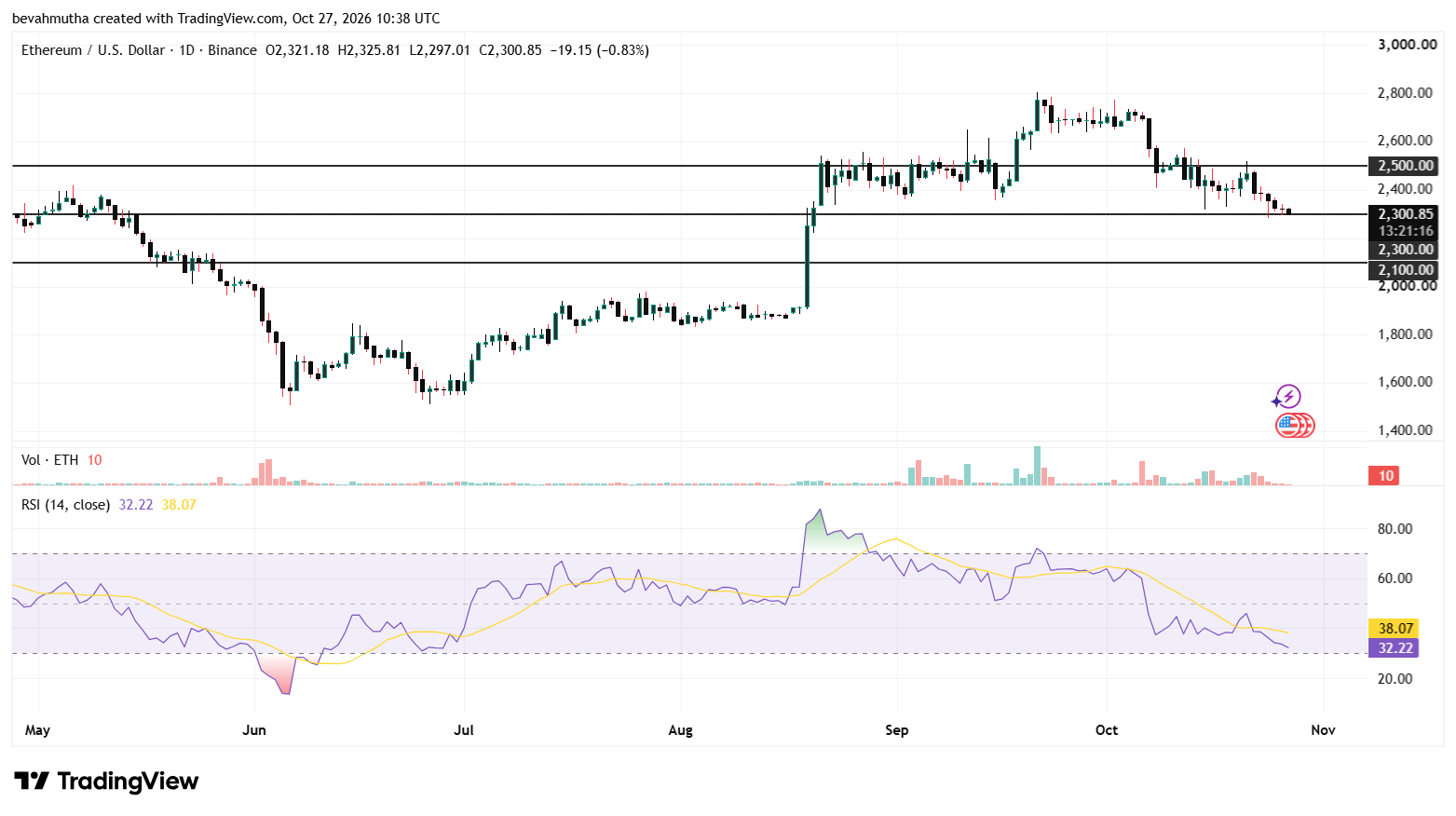The image size is (1456, 816).
Task: Click the 2,400.00 price axis label
Action: [x=1406, y=189]
